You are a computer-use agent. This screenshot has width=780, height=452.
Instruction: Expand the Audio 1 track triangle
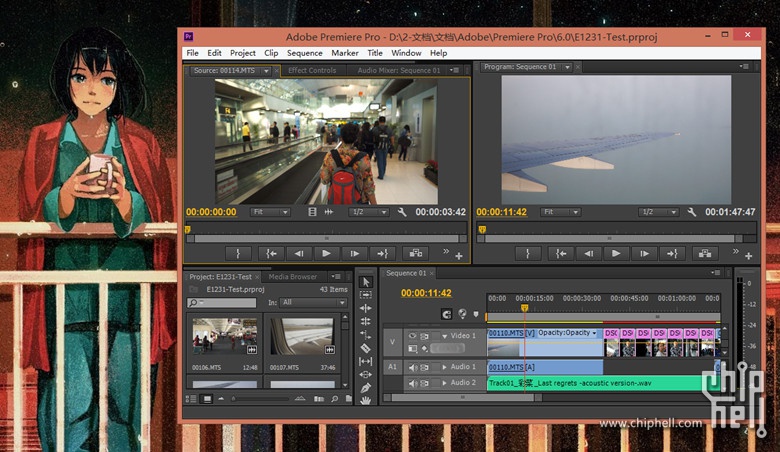click(x=444, y=368)
